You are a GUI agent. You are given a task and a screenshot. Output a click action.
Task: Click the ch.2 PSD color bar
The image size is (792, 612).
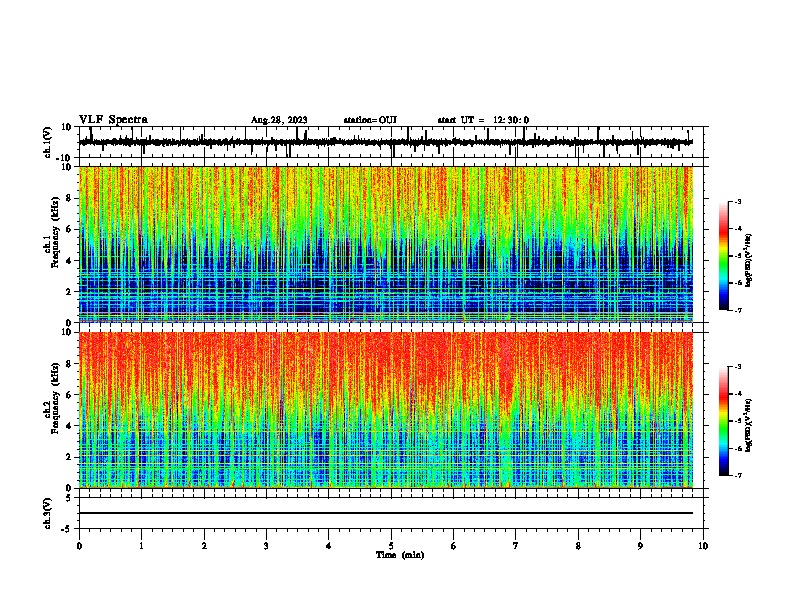click(x=724, y=421)
